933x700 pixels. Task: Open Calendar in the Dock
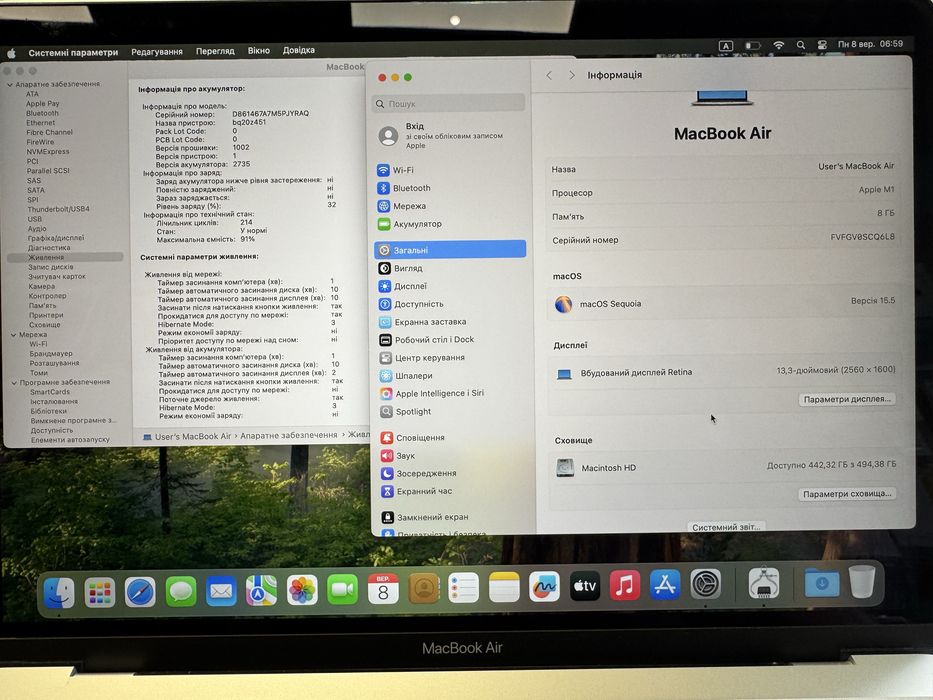coord(383,589)
